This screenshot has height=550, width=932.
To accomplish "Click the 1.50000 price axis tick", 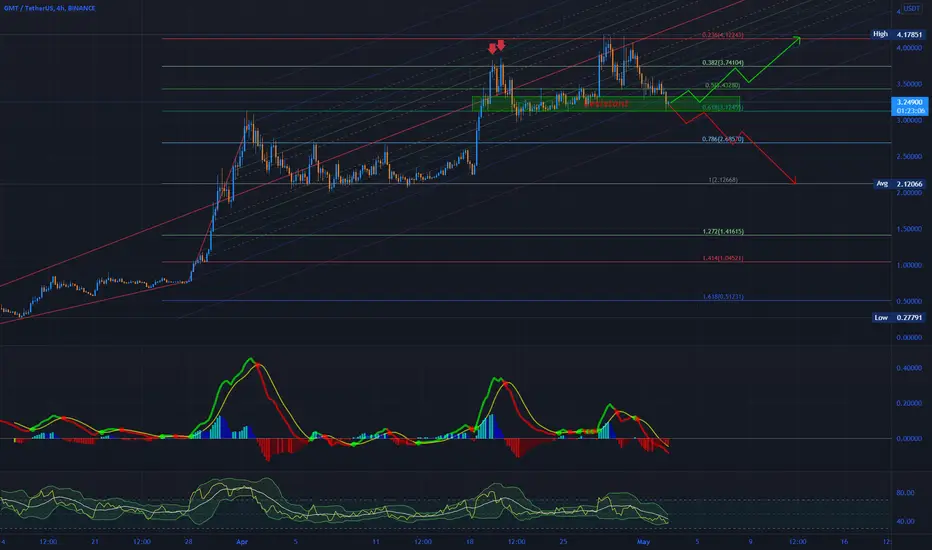I will click(909, 229).
